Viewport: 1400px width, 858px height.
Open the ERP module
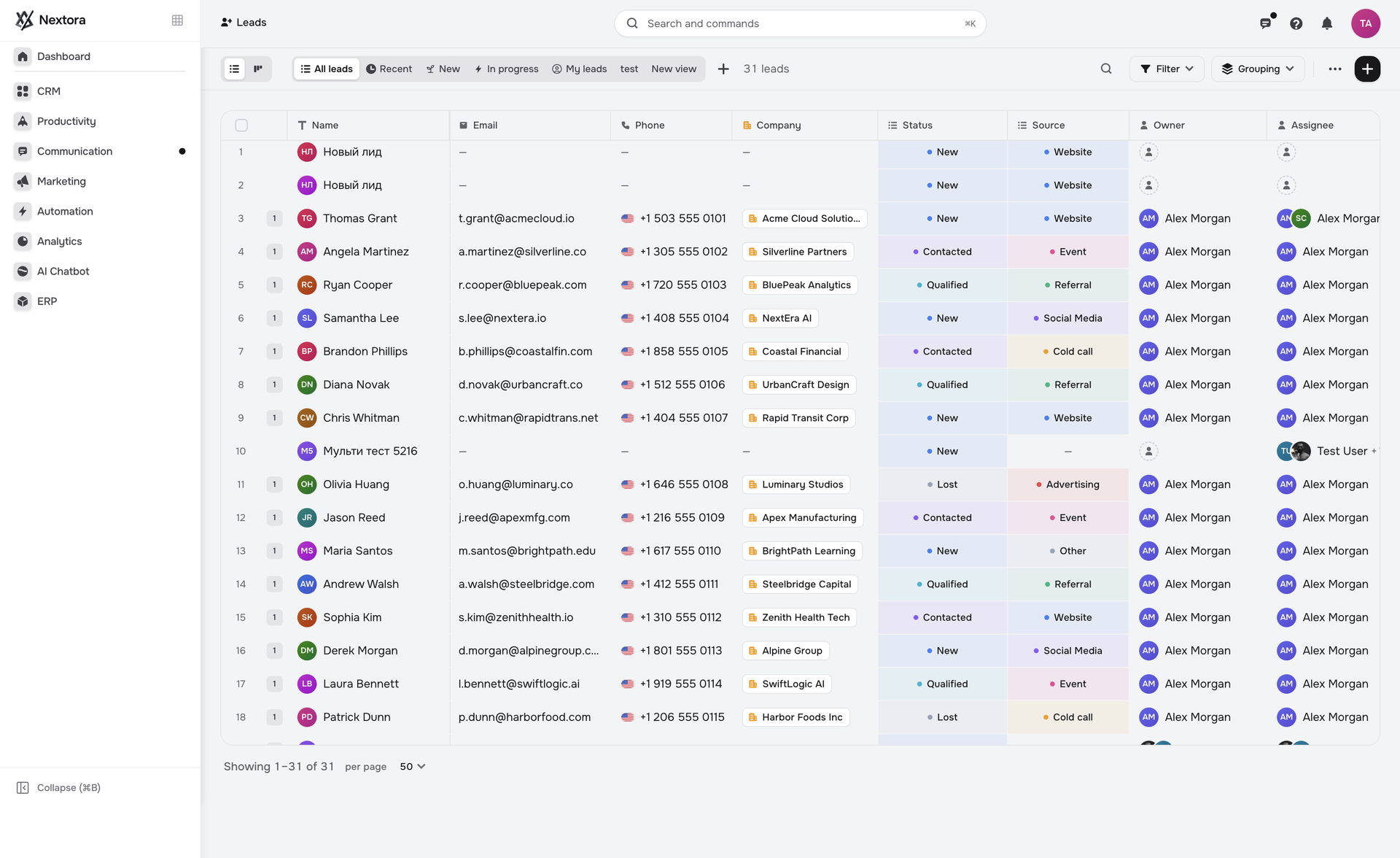(100, 301)
